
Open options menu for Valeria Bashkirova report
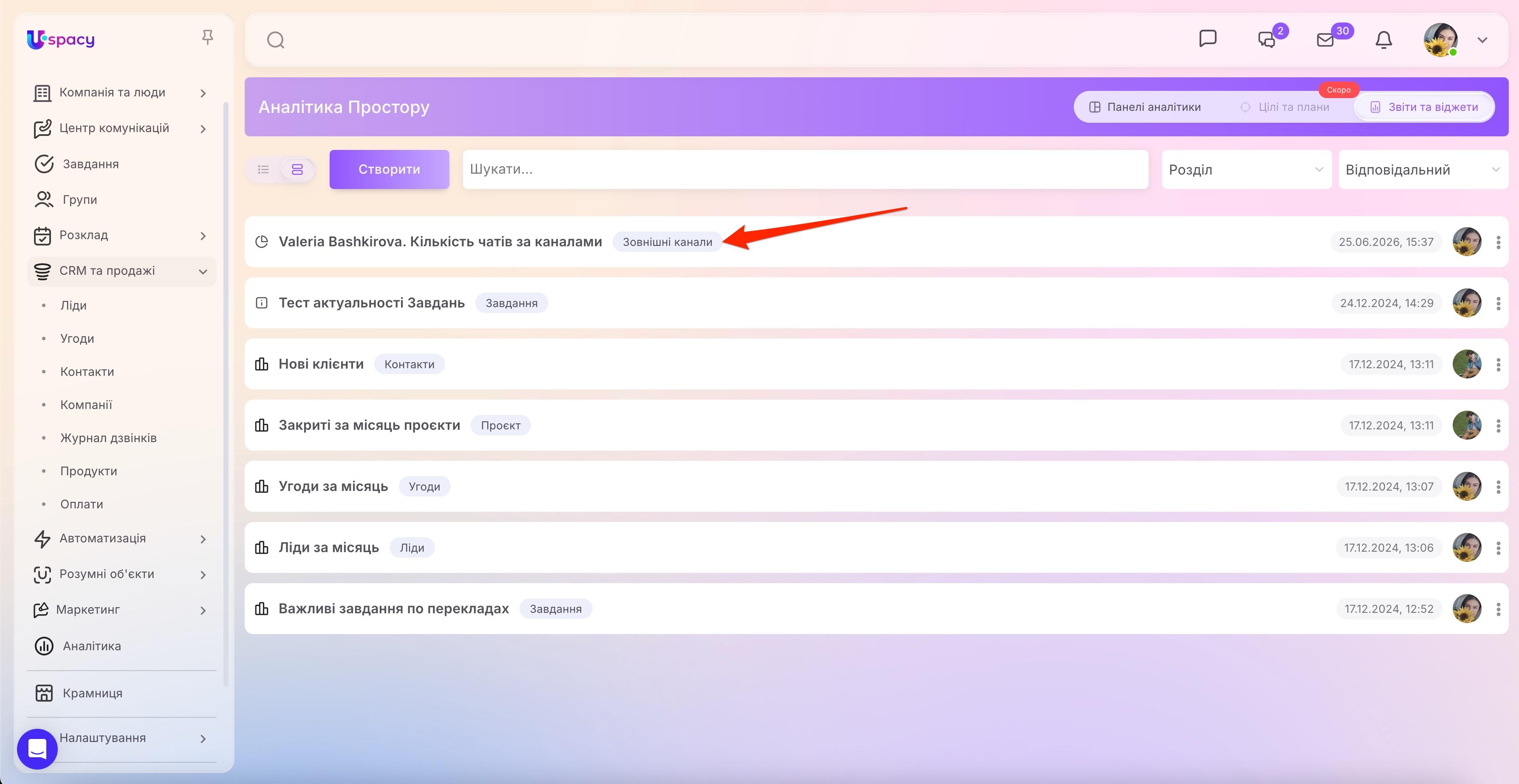(1498, 242)
